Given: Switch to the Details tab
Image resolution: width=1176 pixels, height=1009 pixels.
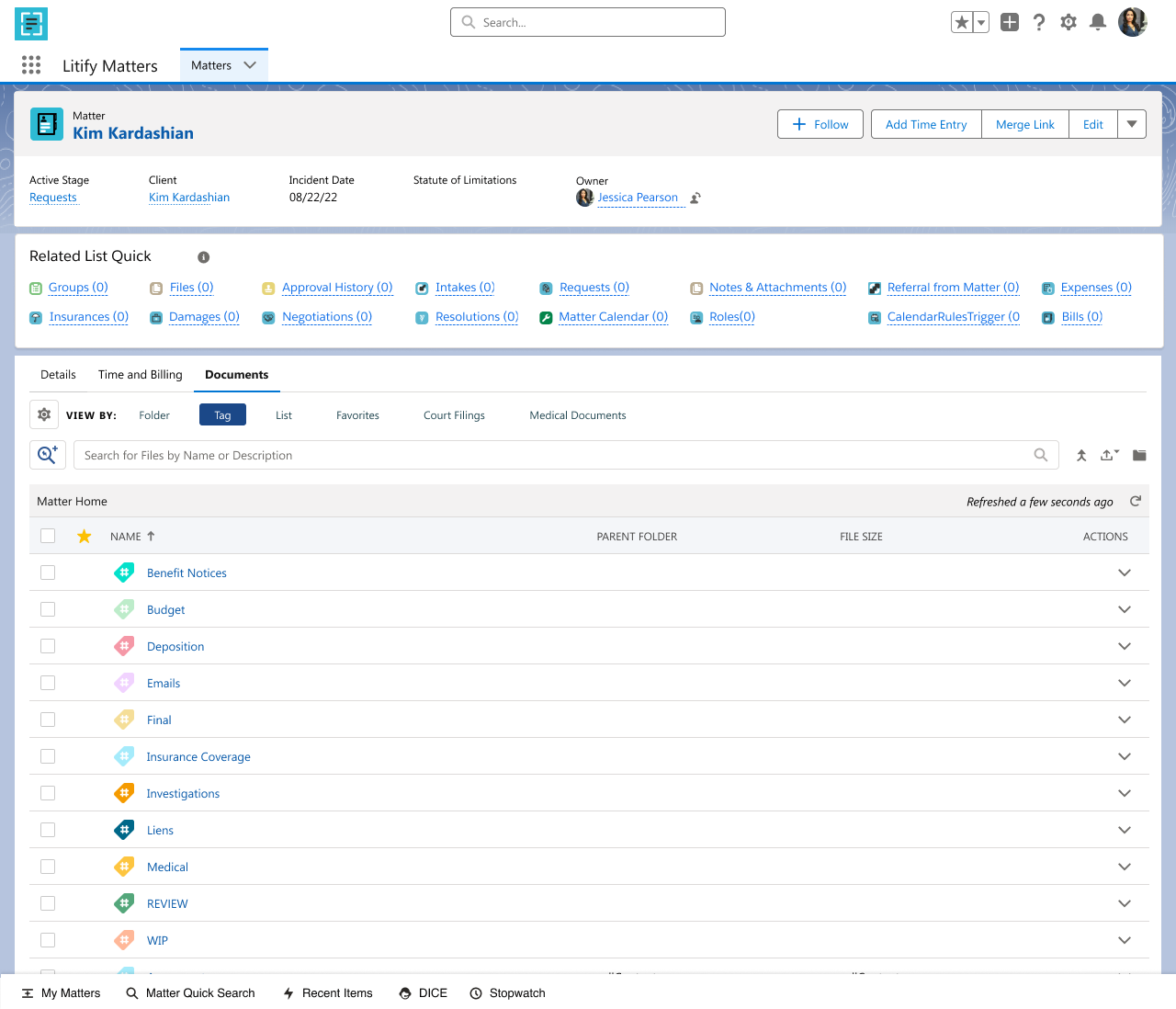Looking at the screenshot, I should [58, 374].
